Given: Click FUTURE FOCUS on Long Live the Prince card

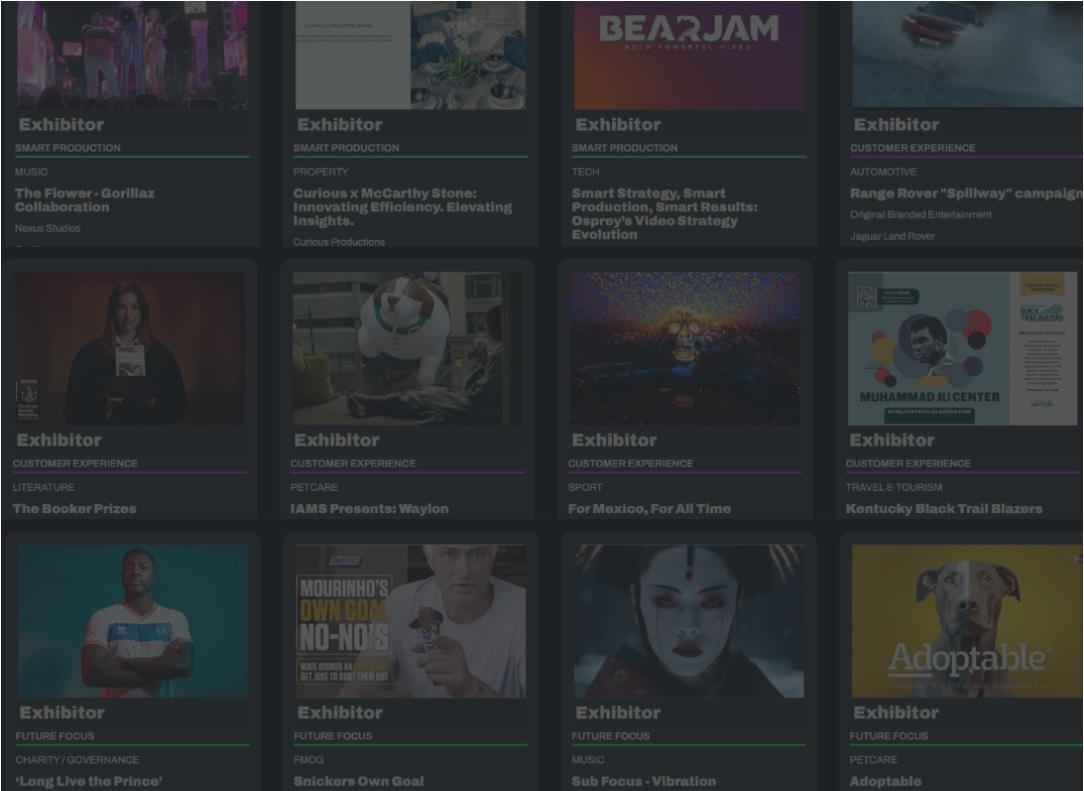Looking at the screenshot, I should tap(55, 736).
